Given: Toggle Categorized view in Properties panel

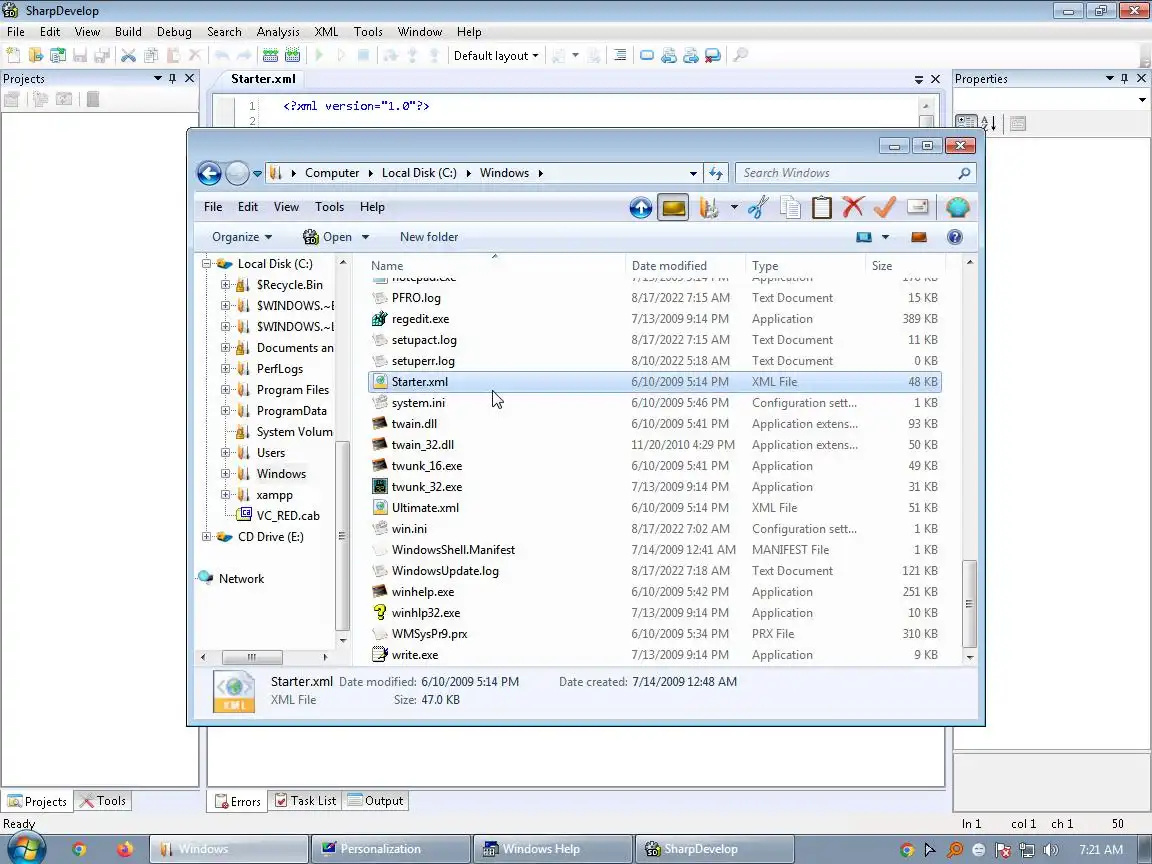Looking at the screenshot, I should pos(966,123).
